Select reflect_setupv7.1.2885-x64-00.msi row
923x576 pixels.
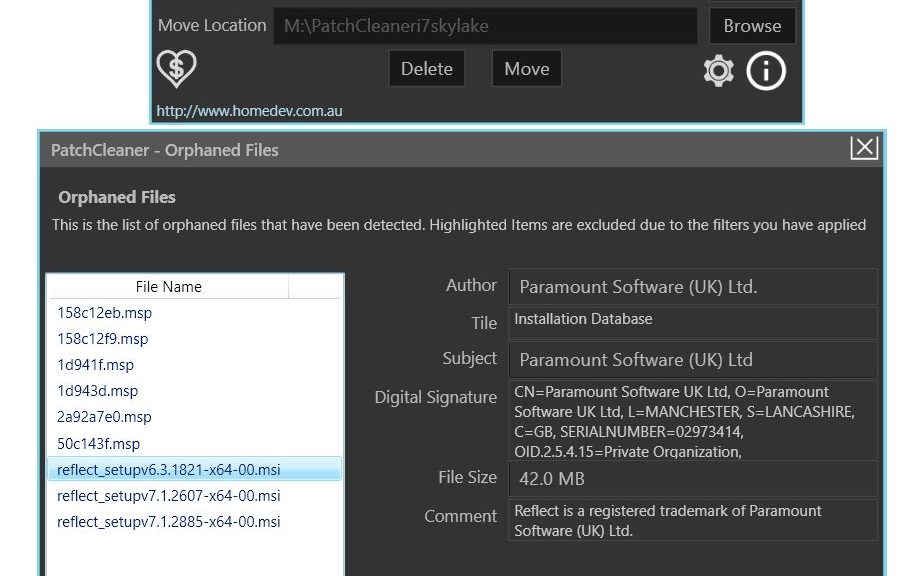(194, 521)
